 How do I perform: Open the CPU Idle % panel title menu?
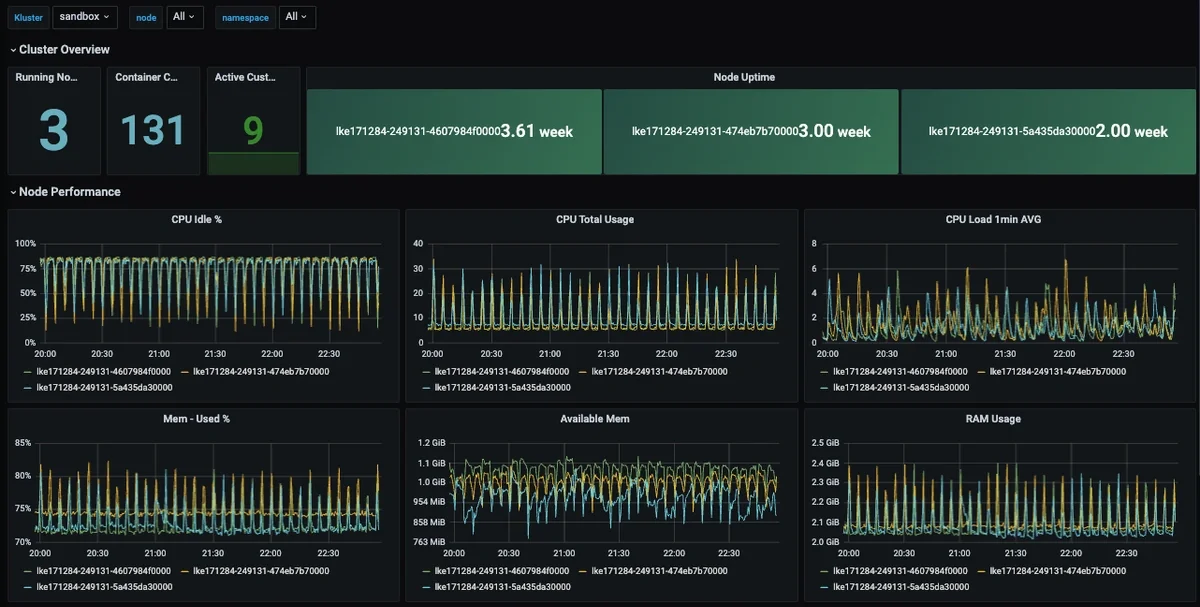(x=197, y=219)
